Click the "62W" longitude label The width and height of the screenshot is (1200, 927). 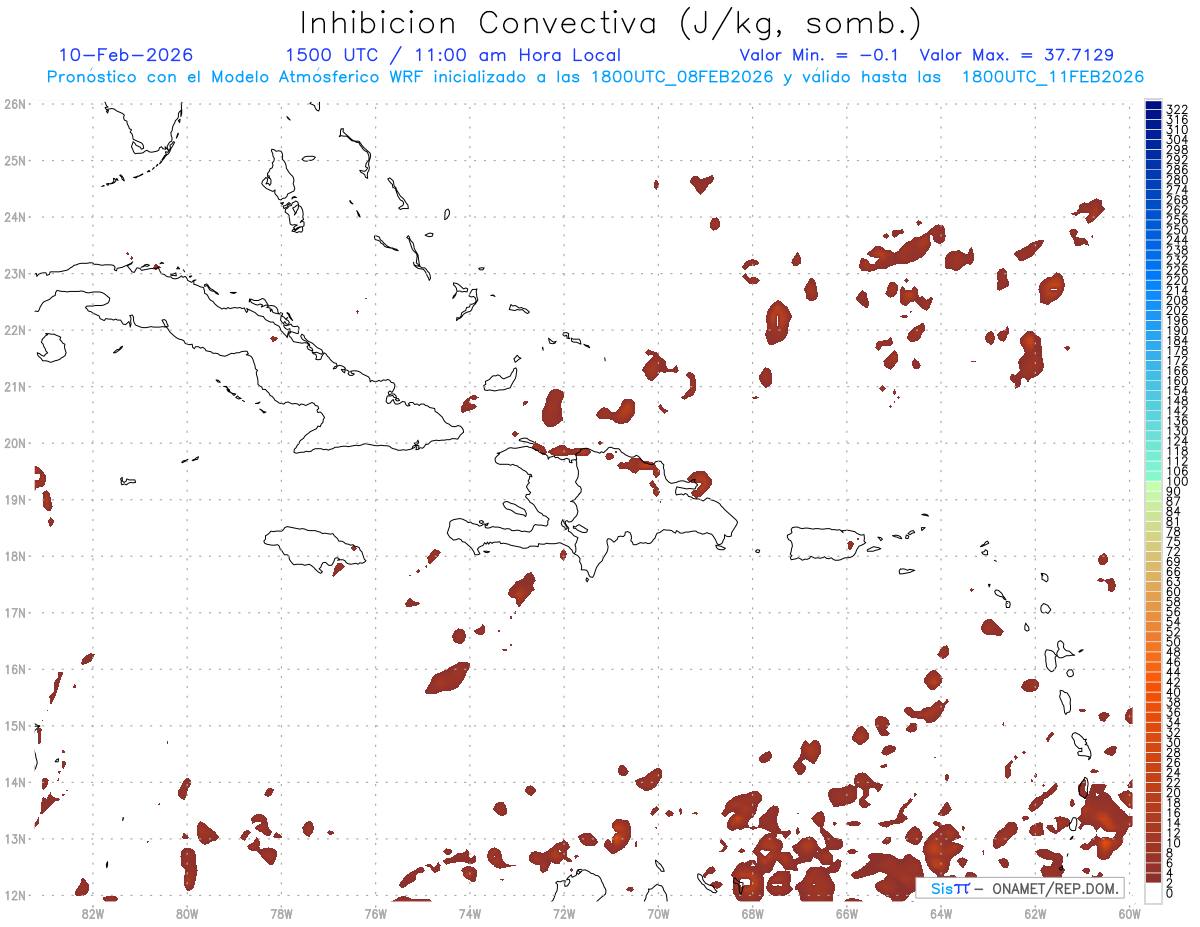click(1035, 913)
